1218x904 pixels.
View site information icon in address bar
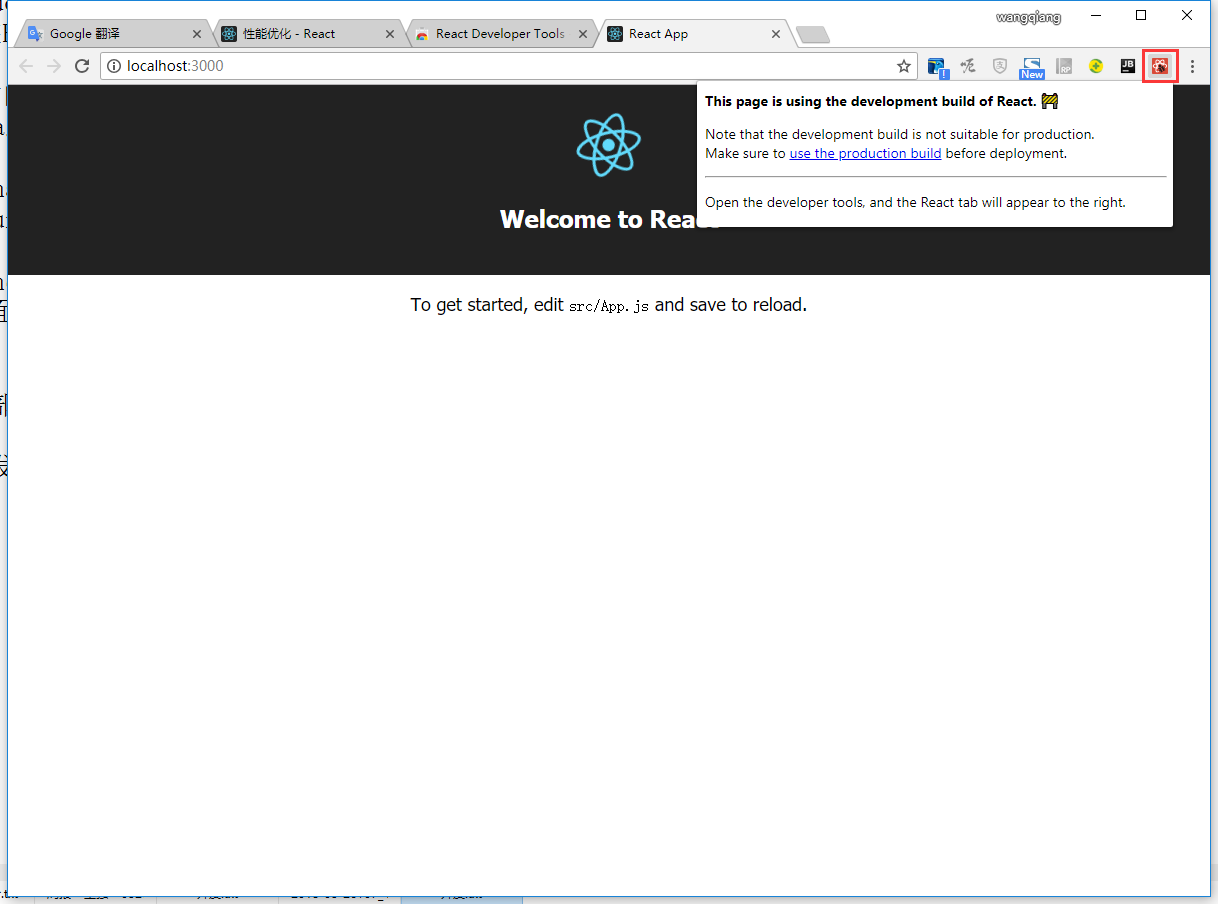coord(114,66)
